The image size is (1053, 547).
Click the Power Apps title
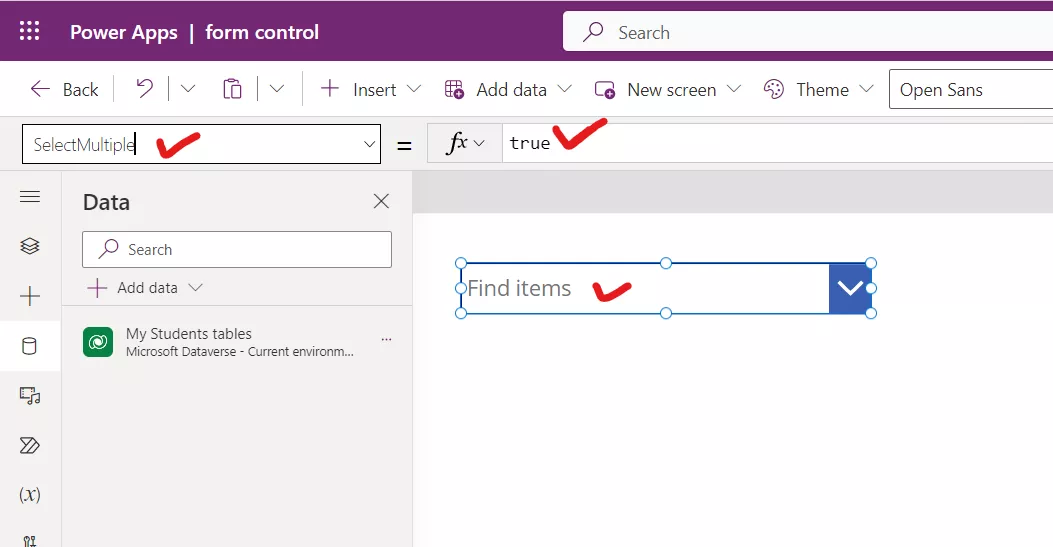[x=124, y=32]
